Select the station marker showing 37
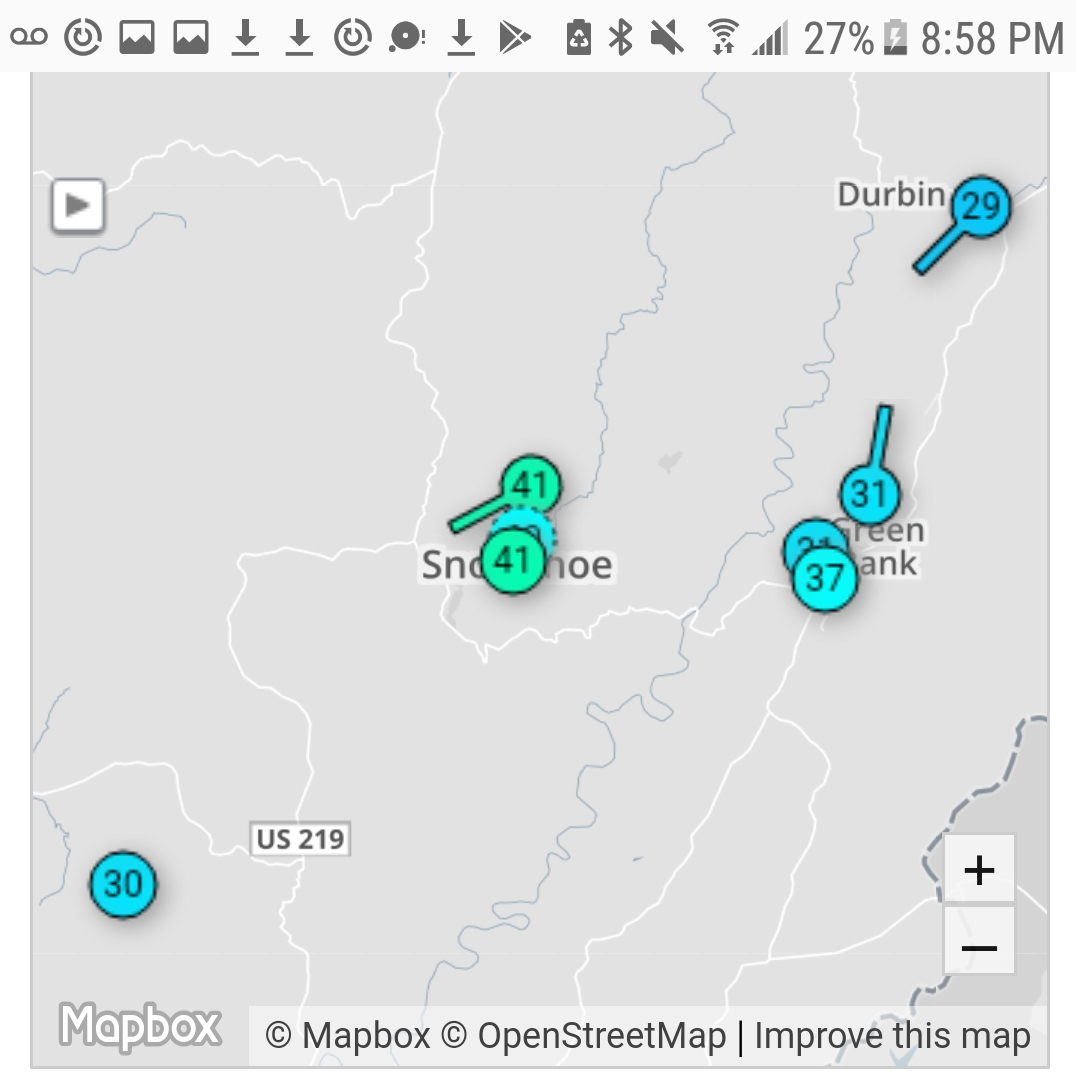Viewport: 1076px width, 1075px height. click(825, 578)
